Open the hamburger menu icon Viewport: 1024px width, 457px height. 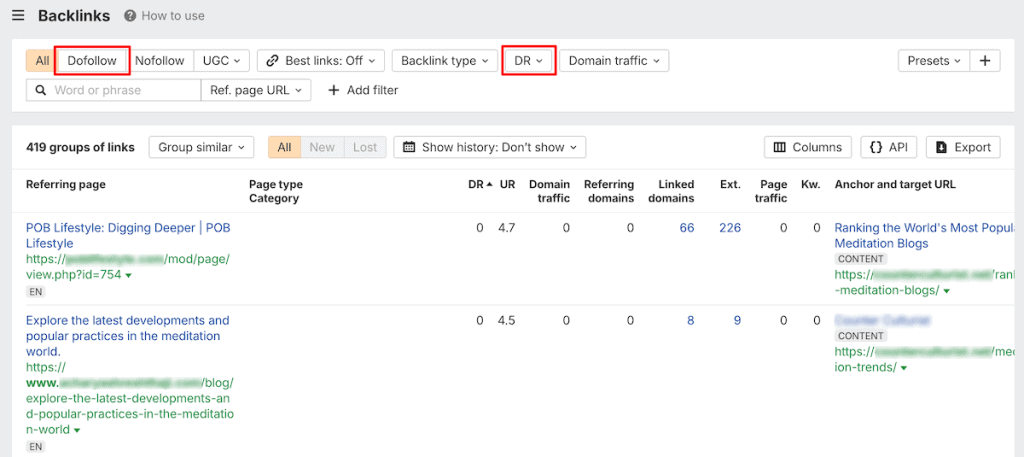(x=18, y=16)
